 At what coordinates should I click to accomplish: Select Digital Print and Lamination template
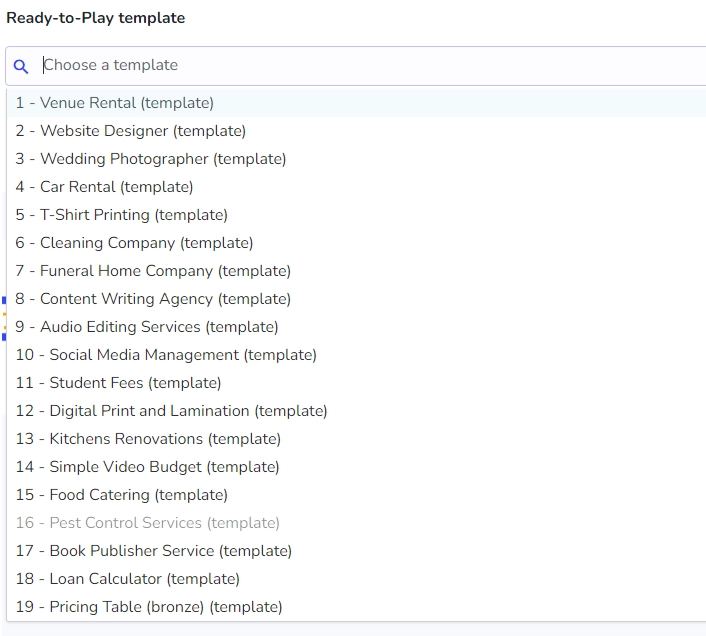coord(357,410)
